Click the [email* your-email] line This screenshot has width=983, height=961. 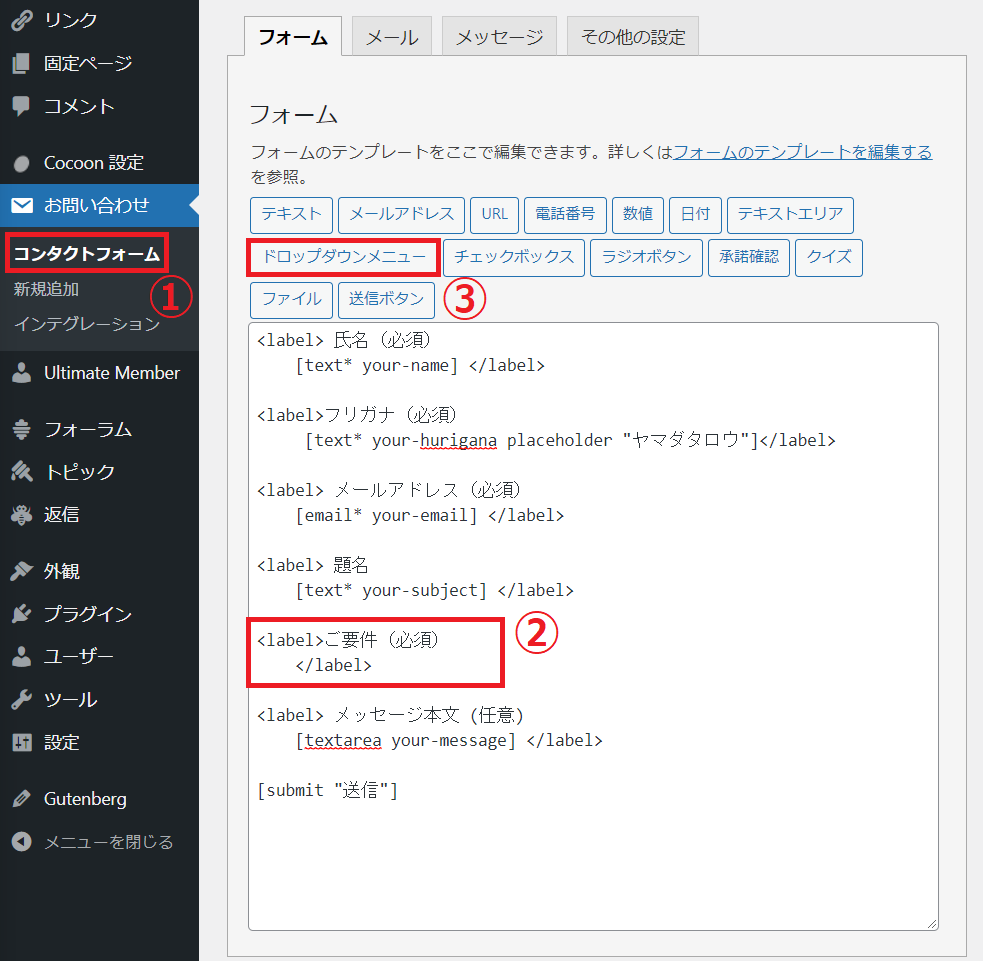(430, 515)
